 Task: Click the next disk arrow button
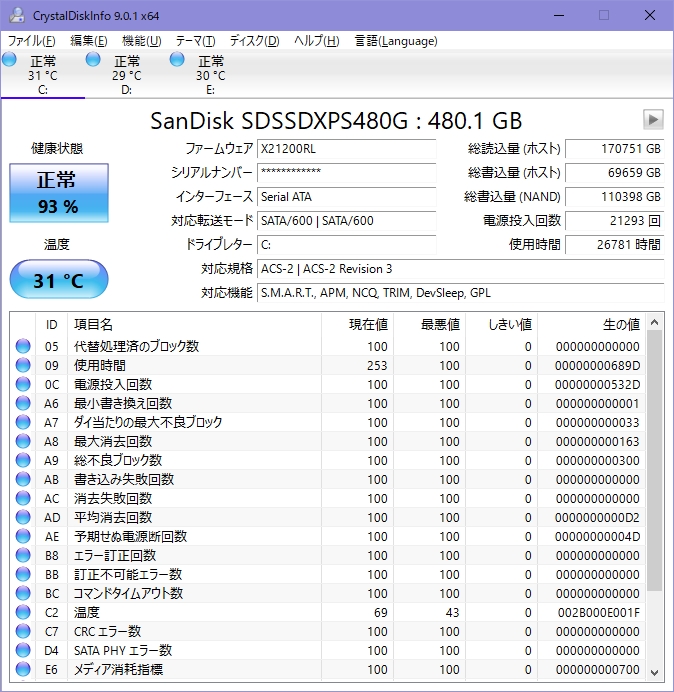point(653,119)
